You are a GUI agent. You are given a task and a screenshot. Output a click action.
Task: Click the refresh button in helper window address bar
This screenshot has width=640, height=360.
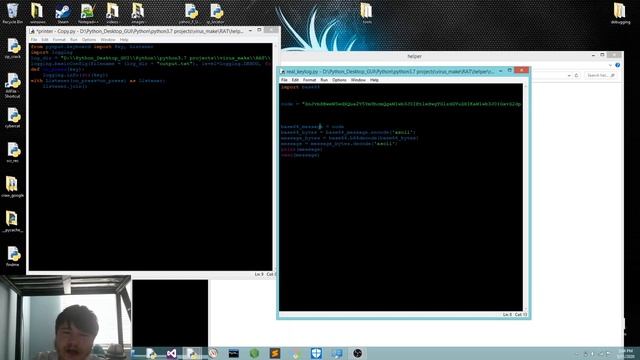(x=576, y=75)
